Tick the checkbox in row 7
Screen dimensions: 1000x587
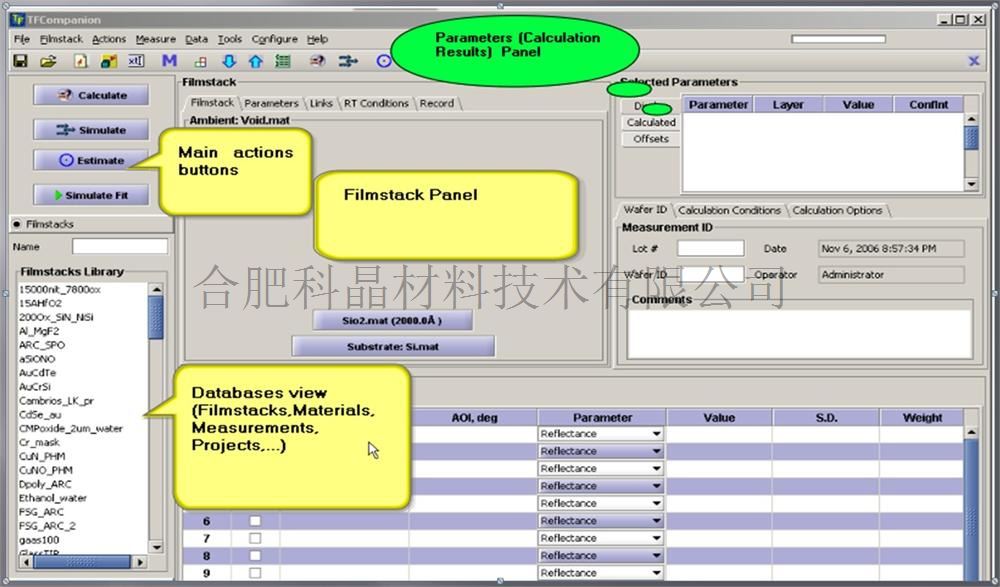pos(255,539)
